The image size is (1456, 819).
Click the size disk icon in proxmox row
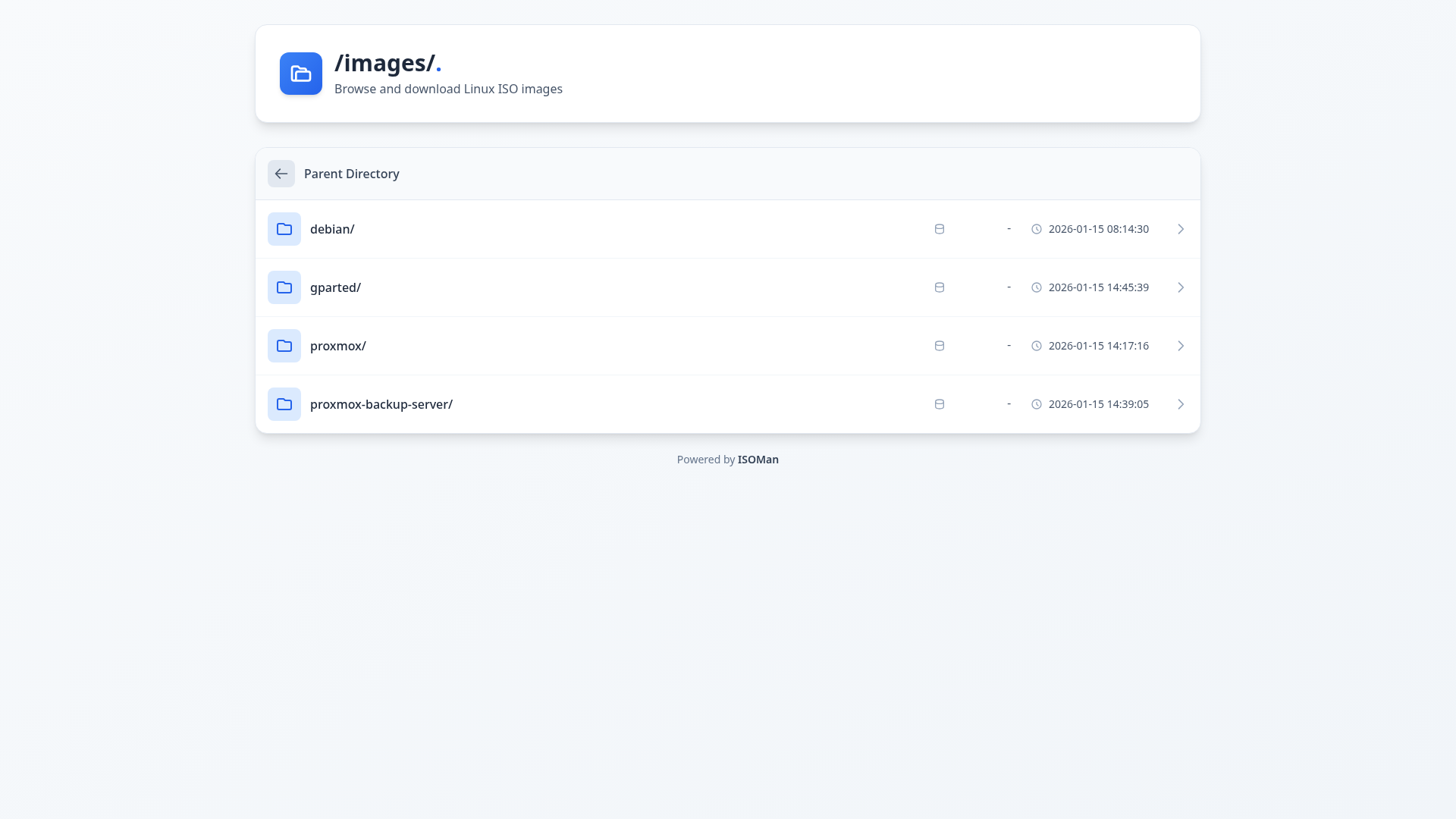point(939,346)
